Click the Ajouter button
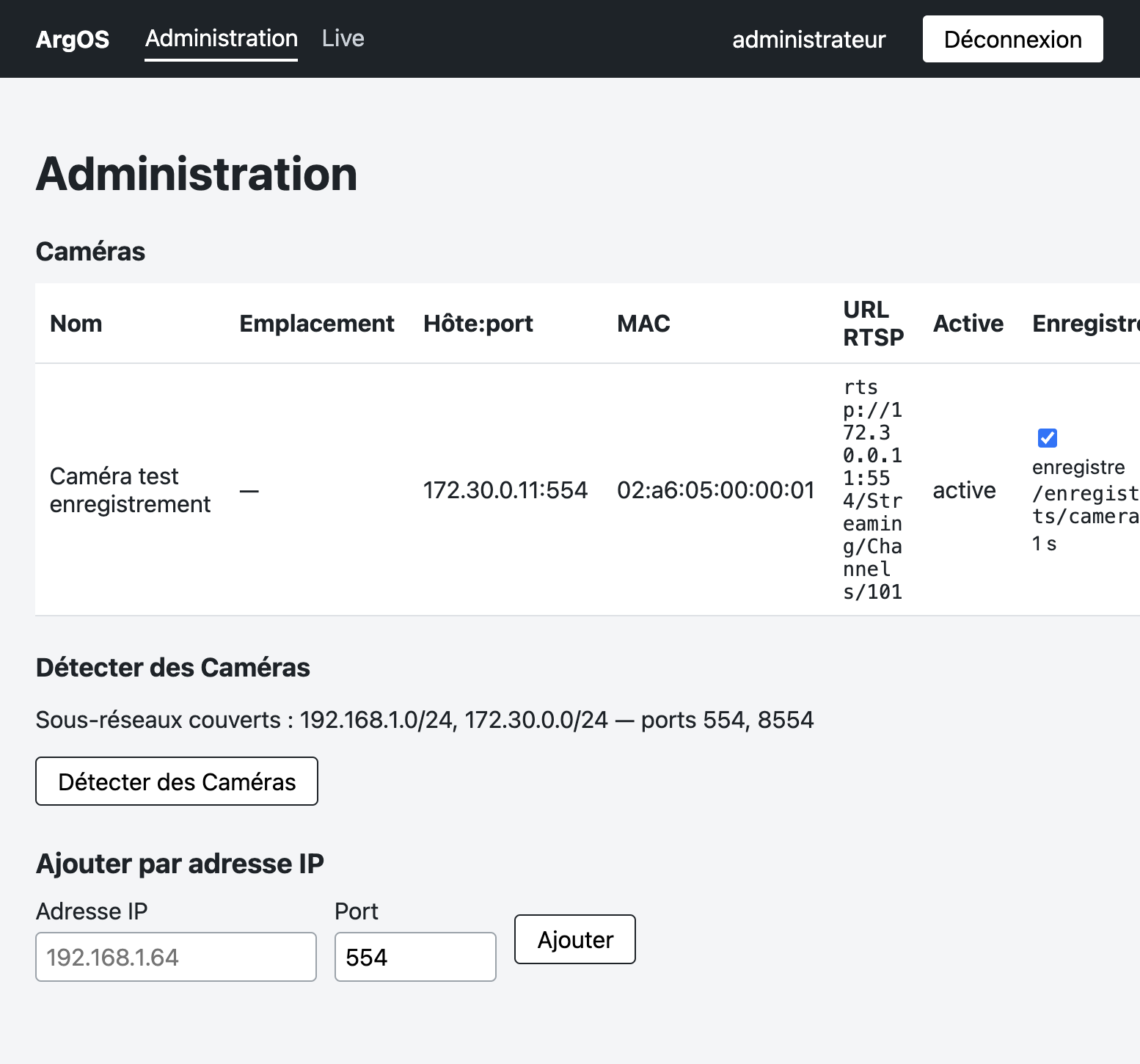This screenshot has width=1140, height=1064. tap(575, 939)
